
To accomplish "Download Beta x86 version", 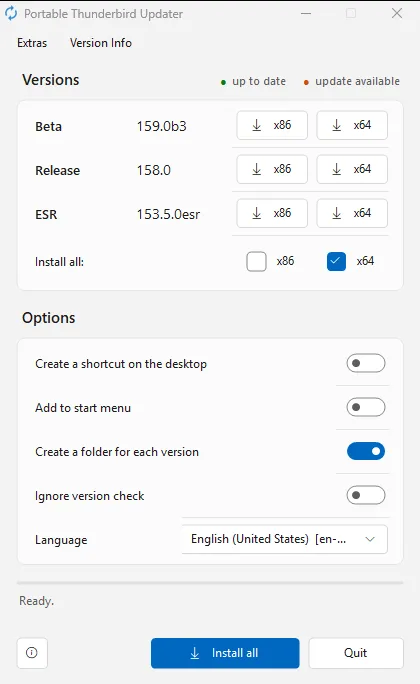I will click(272, 125).
